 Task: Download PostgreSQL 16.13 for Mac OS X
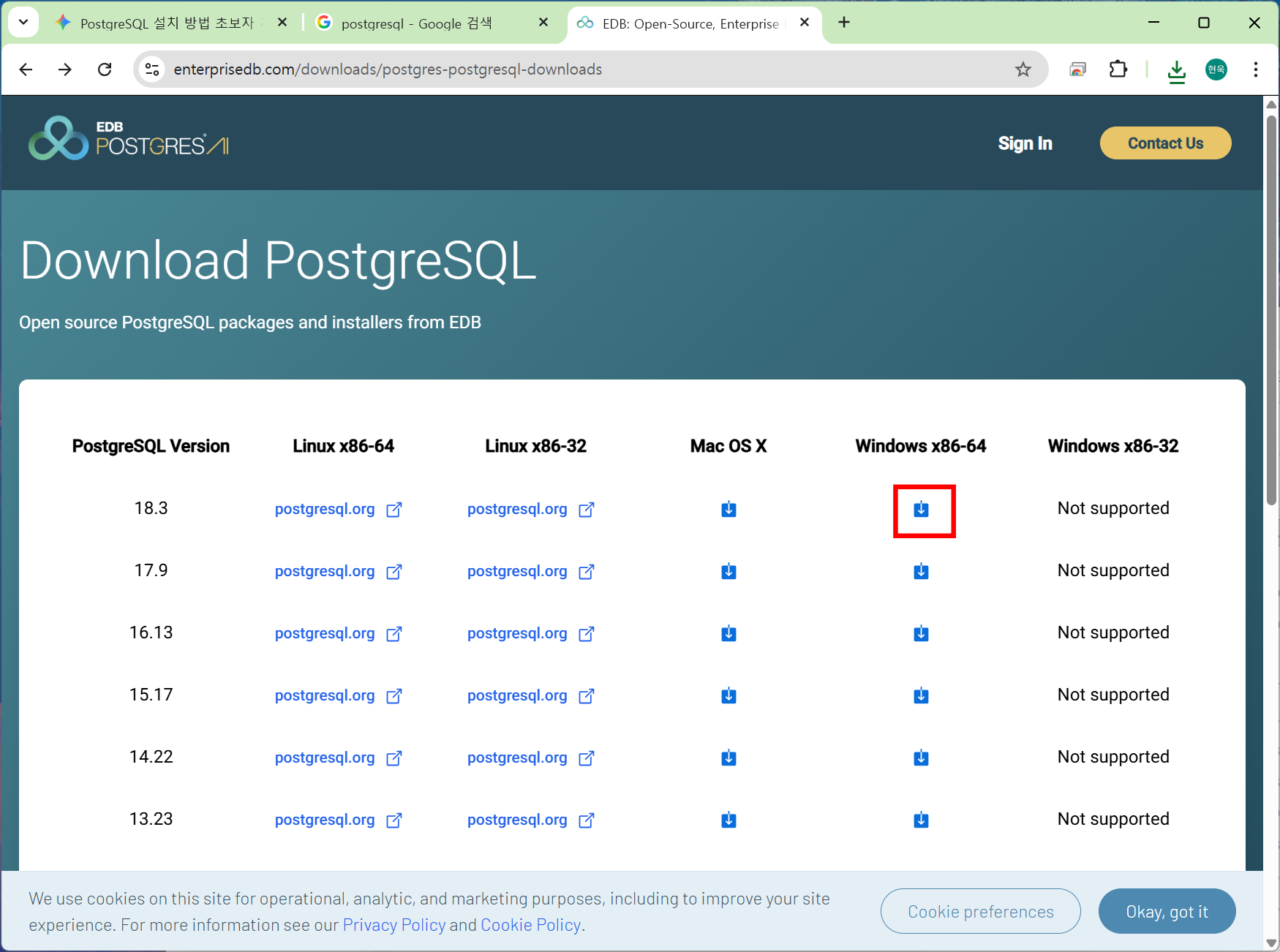(729, 633)
